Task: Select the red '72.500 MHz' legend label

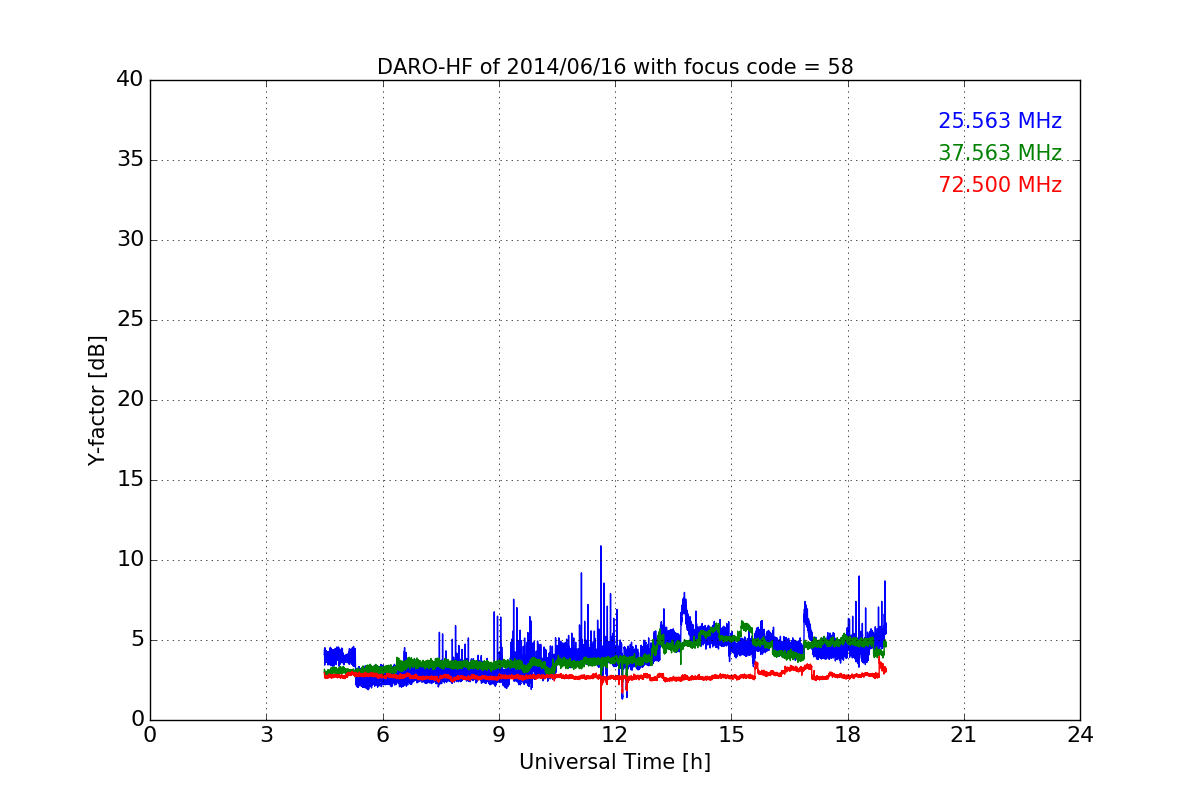Action: (x=1000, y=185)
